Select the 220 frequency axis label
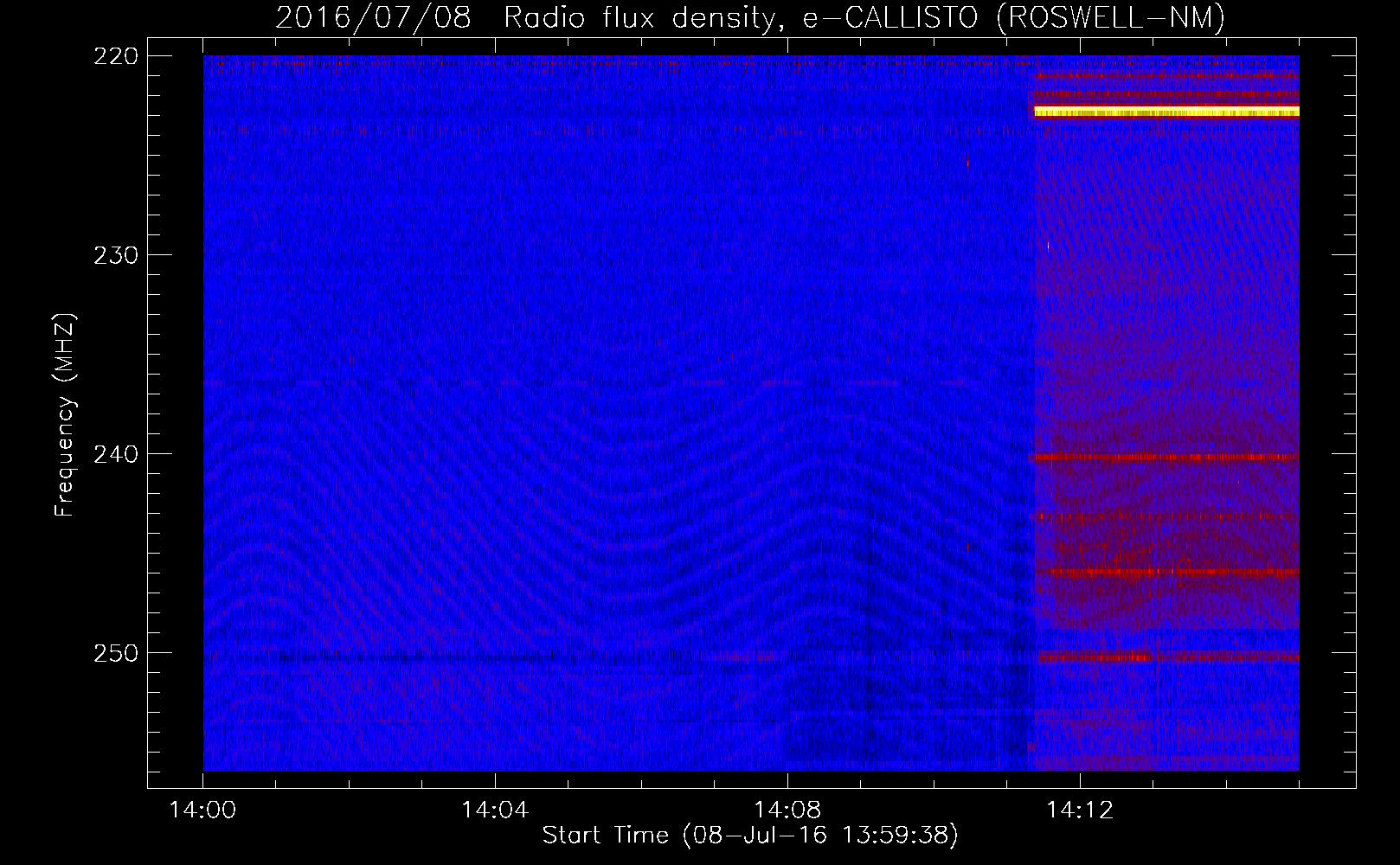1400x865 pixels. (x=114, y=56)
